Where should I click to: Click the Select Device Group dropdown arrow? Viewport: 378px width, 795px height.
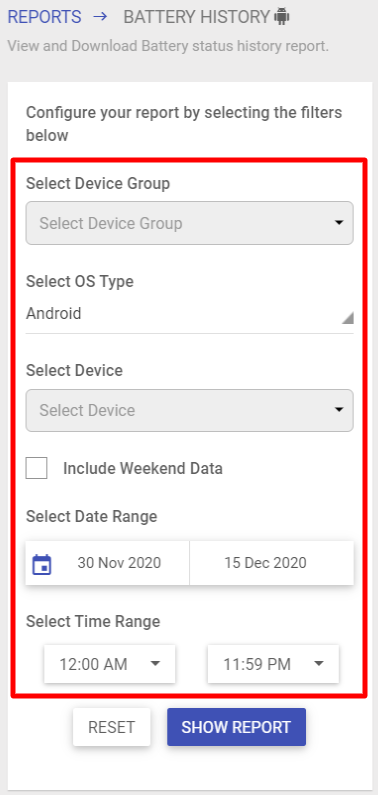pos(339,223)
